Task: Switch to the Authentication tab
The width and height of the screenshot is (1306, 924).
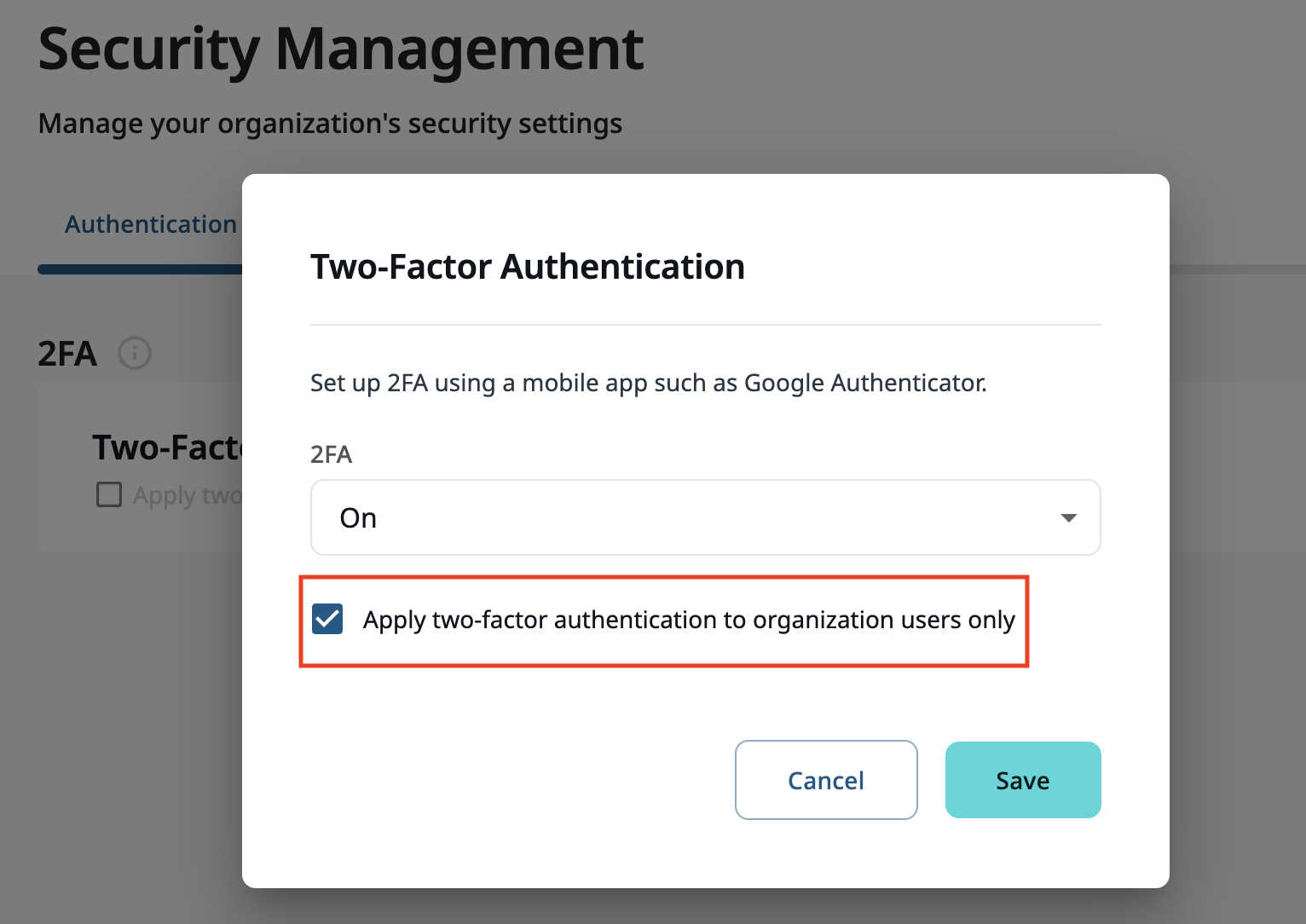Action: coord(150,223)
